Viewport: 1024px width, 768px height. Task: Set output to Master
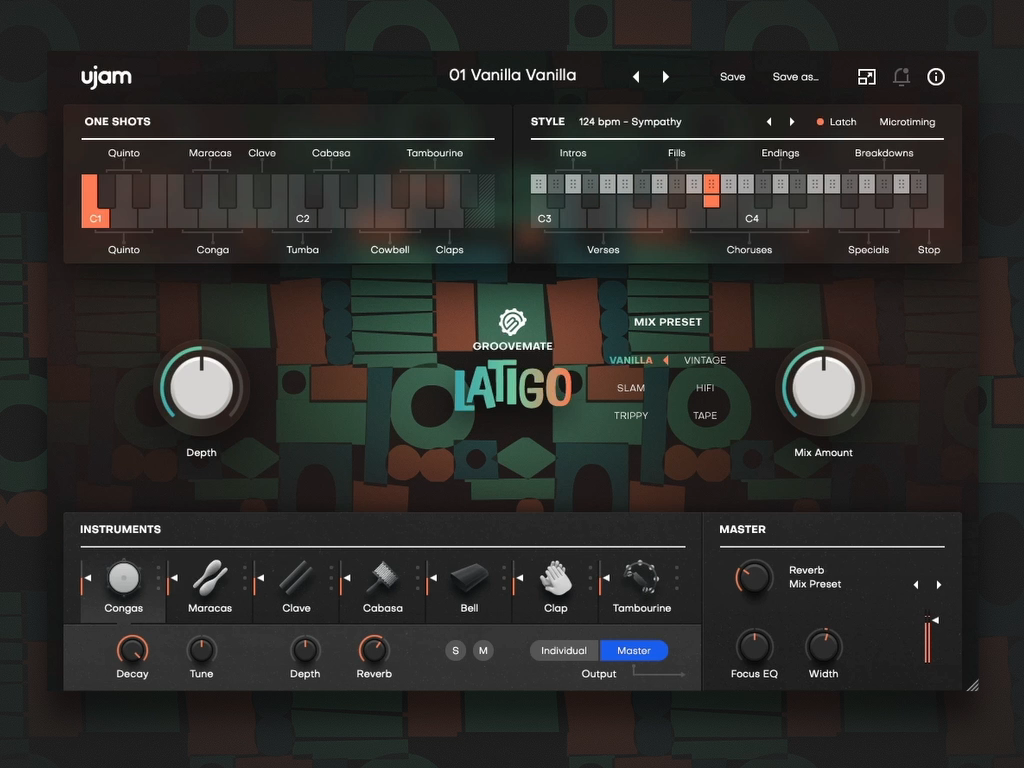point(633,650)
